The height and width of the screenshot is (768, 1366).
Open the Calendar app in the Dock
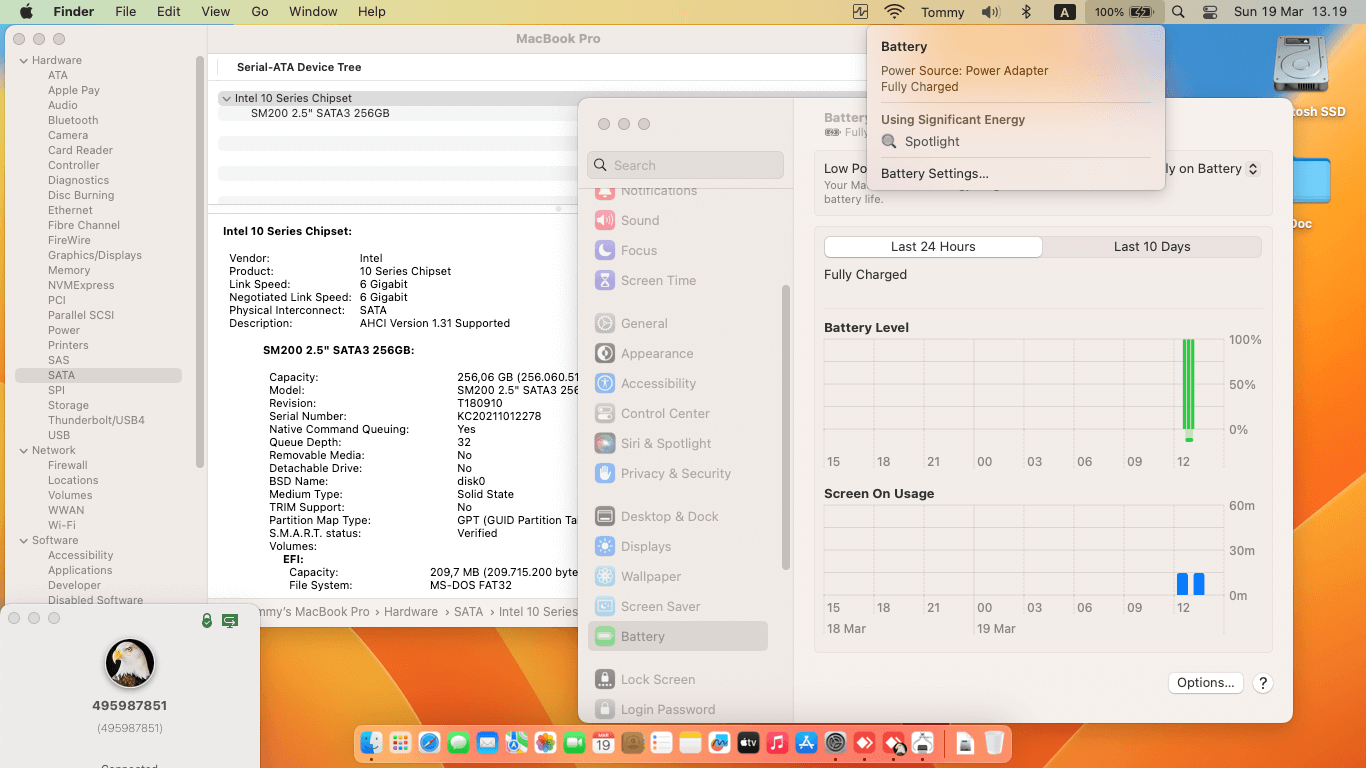(x=603, y=743)
